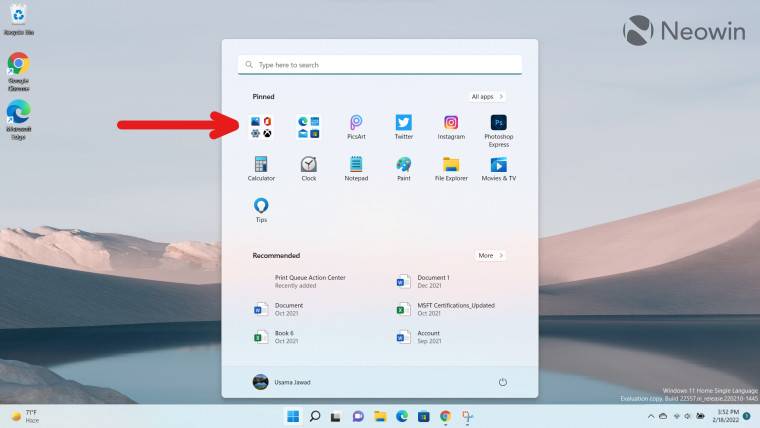Open Instagram from pinned apps
This screenshot has width=760, height=428.
tap(451, 127)
